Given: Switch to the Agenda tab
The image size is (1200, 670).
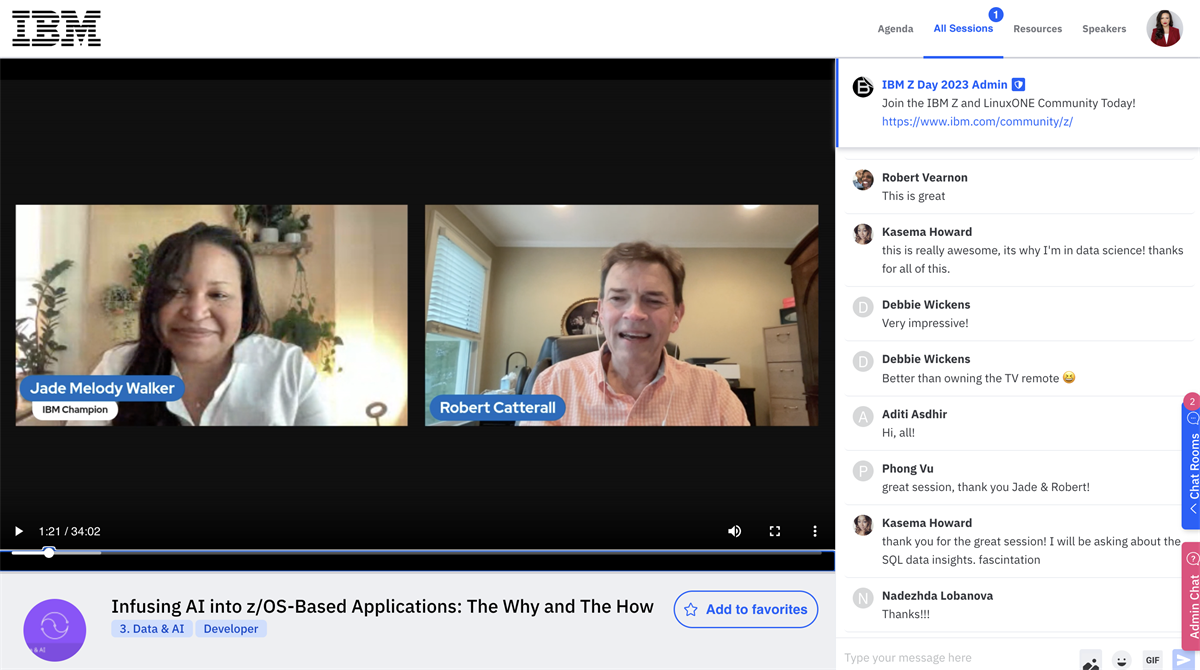Looking at the screenshot, I should coord(895,28).
